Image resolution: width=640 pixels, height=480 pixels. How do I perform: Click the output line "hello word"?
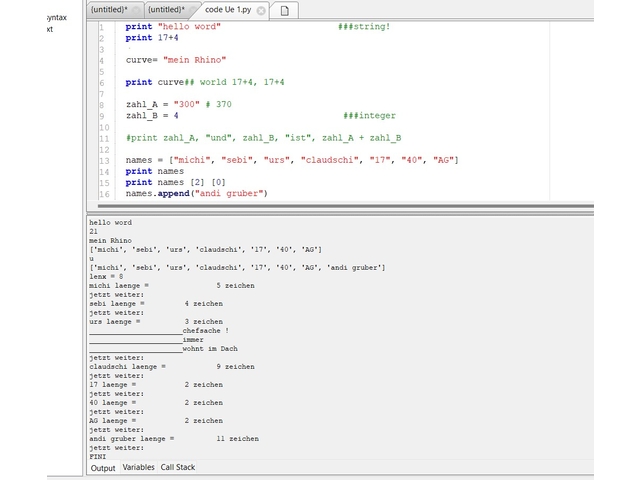[111, 222]
